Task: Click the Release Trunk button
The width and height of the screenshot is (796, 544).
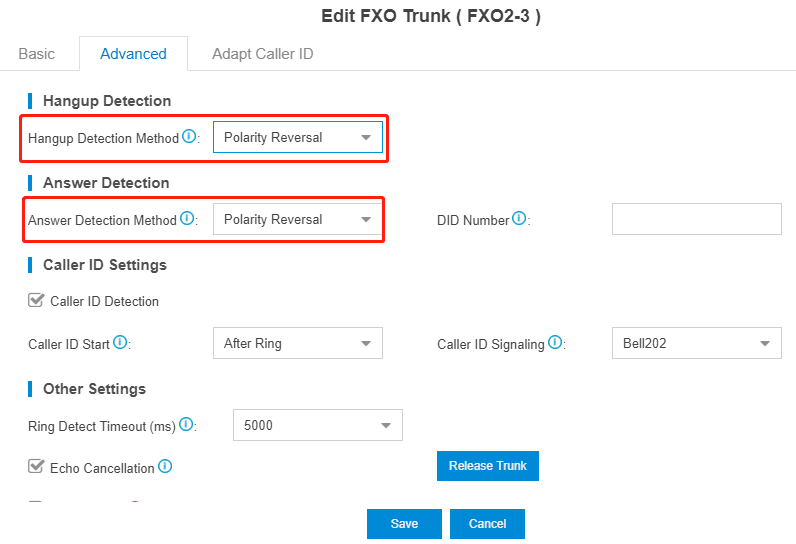Action: pos(487,466)
